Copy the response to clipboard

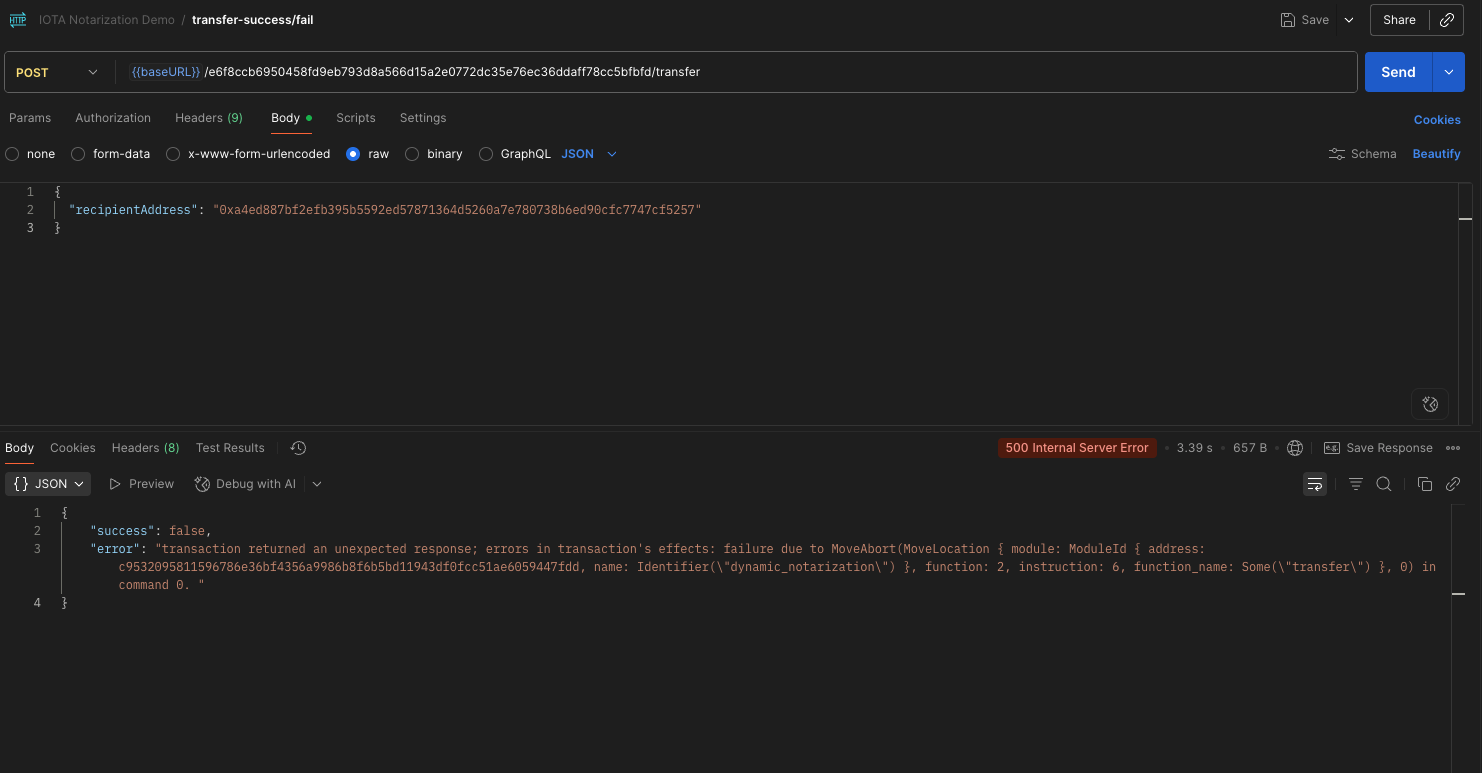pyautogui.click(x=1424, y=483)
